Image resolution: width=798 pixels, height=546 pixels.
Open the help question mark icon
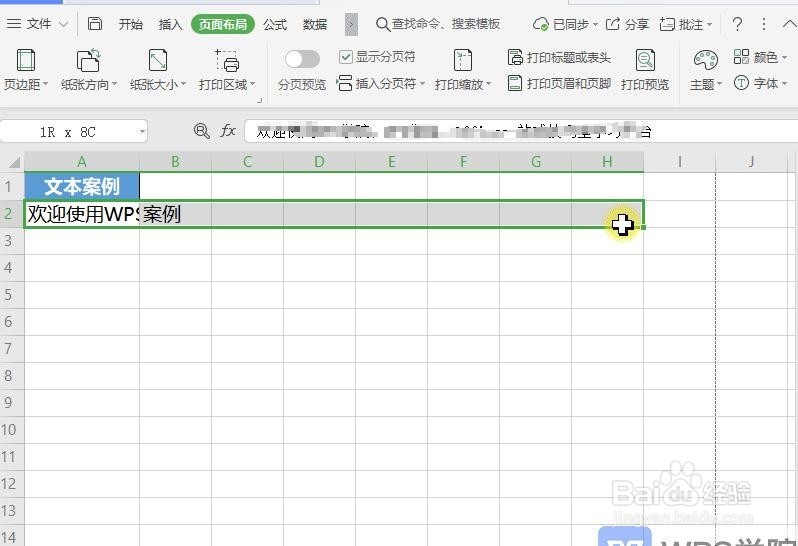tap(737, 24)
